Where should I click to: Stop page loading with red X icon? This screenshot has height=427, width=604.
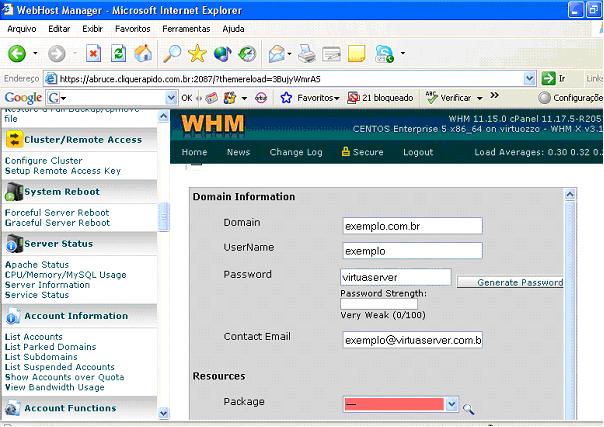click(93, 54)
